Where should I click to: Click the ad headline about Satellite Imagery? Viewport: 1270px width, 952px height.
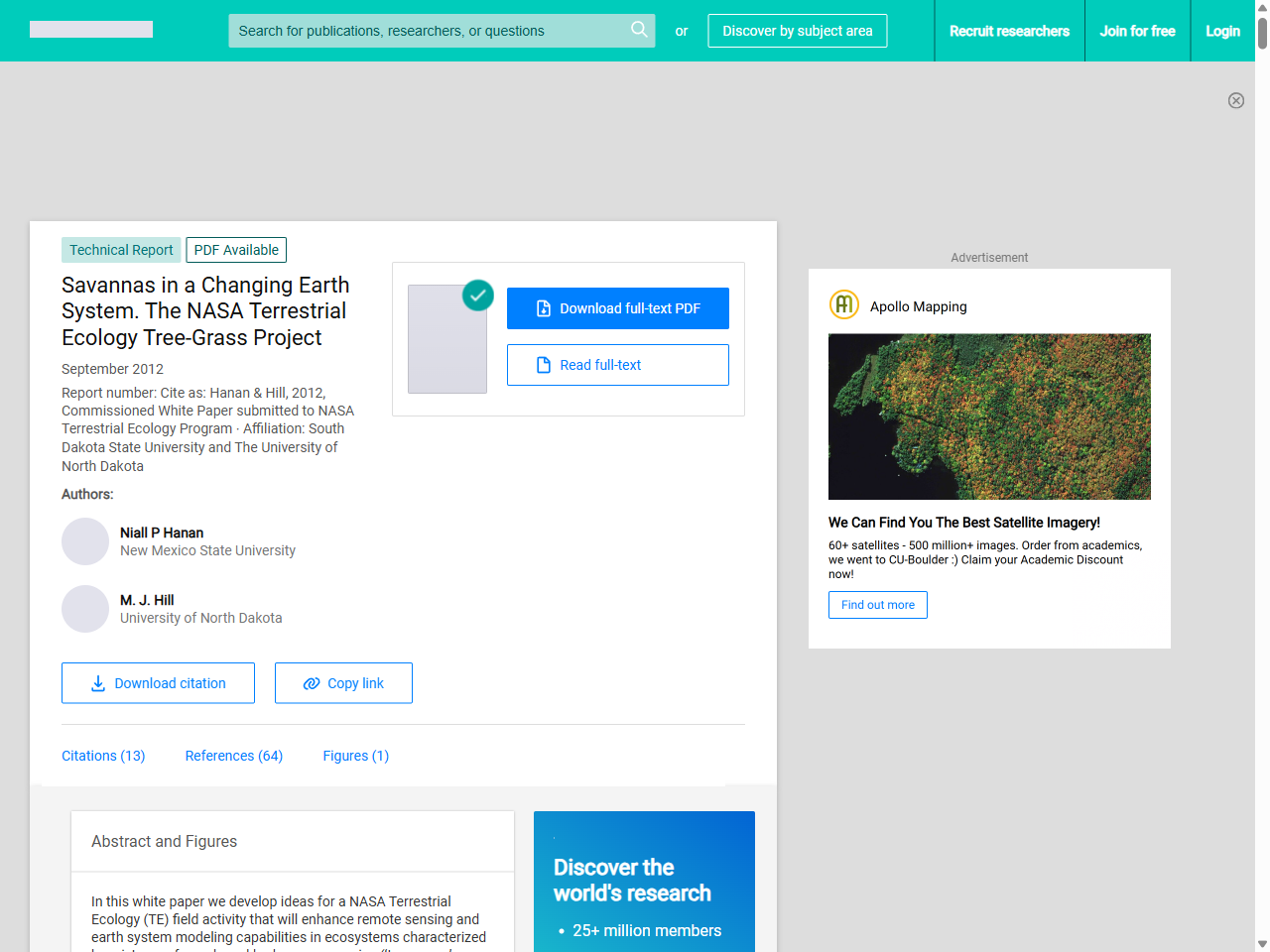964,523
